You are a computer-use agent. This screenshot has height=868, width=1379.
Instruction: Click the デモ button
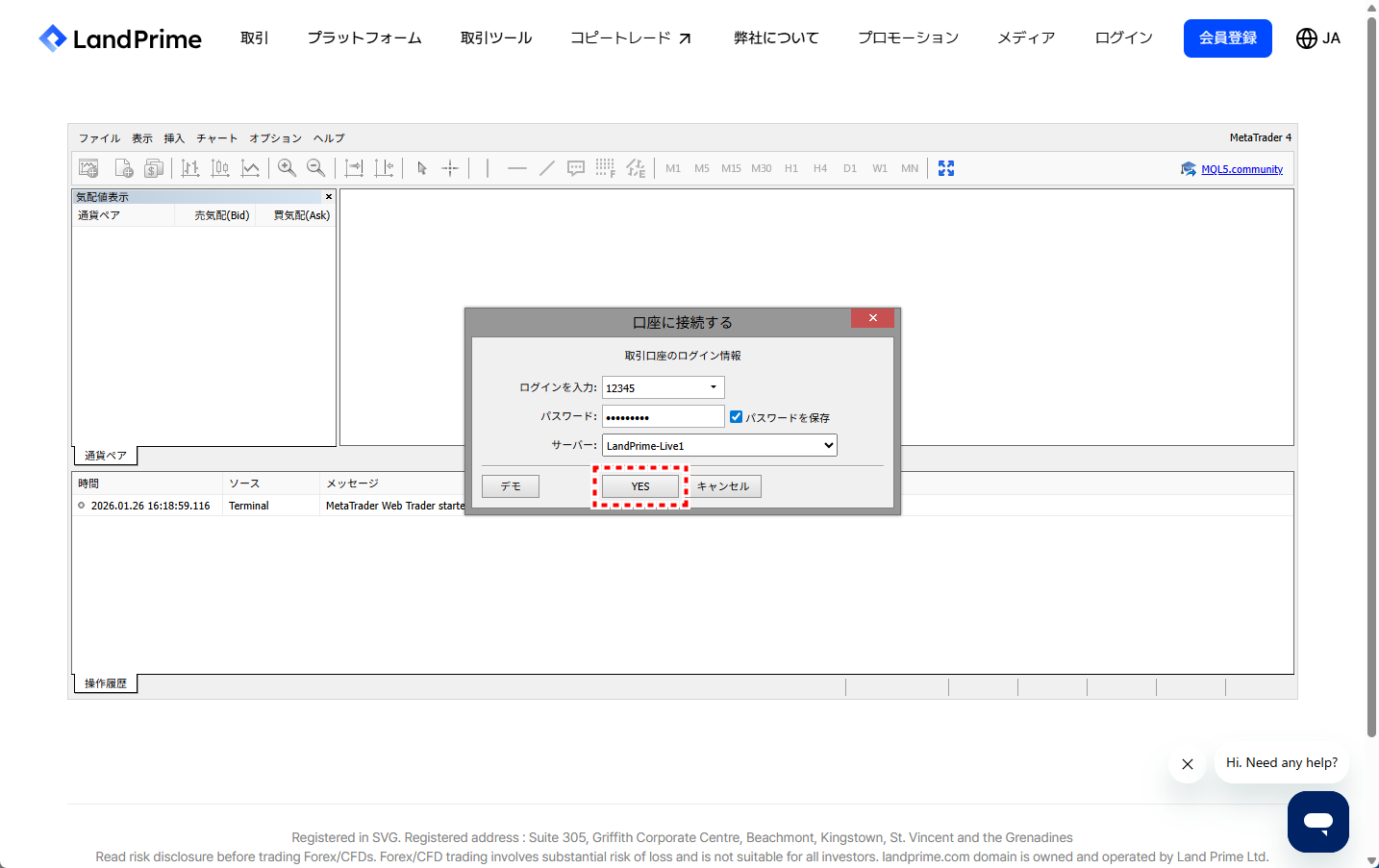point(511,486)
